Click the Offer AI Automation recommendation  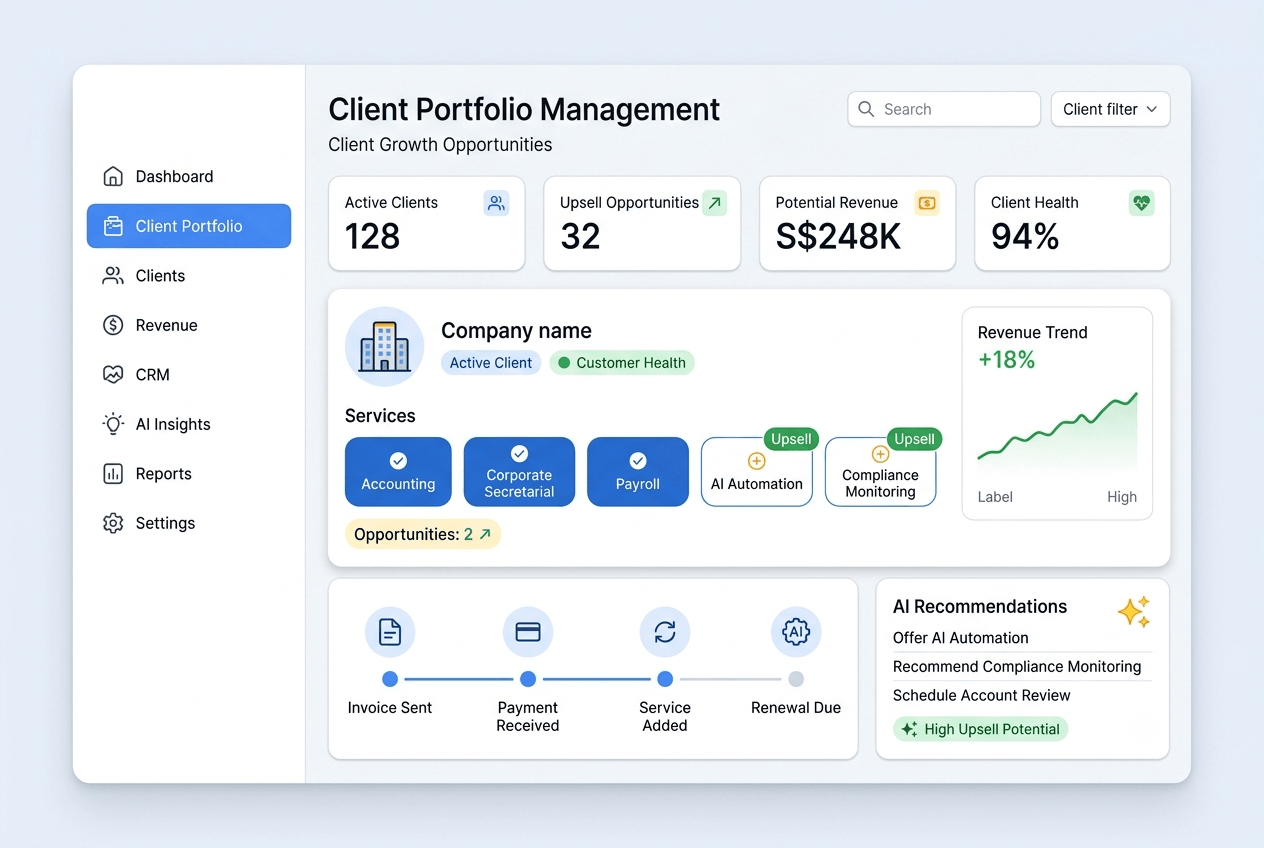point(961,638)
